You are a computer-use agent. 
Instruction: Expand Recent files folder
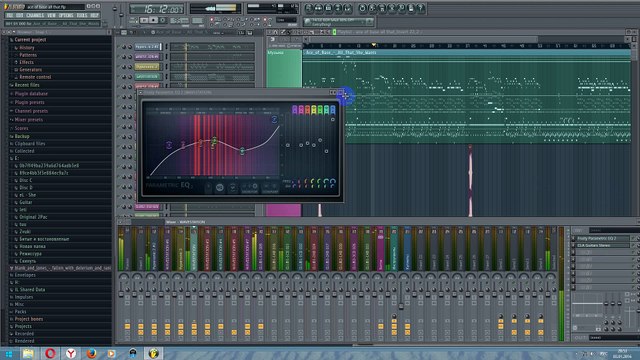click(27, 85)
